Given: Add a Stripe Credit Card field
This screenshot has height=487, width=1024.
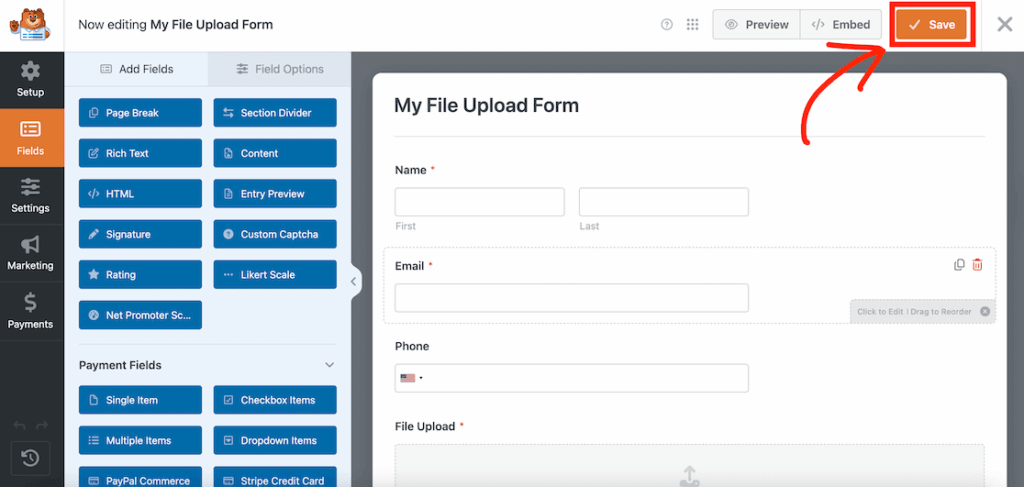Looking at the screenshot, I should coord(275,477).
